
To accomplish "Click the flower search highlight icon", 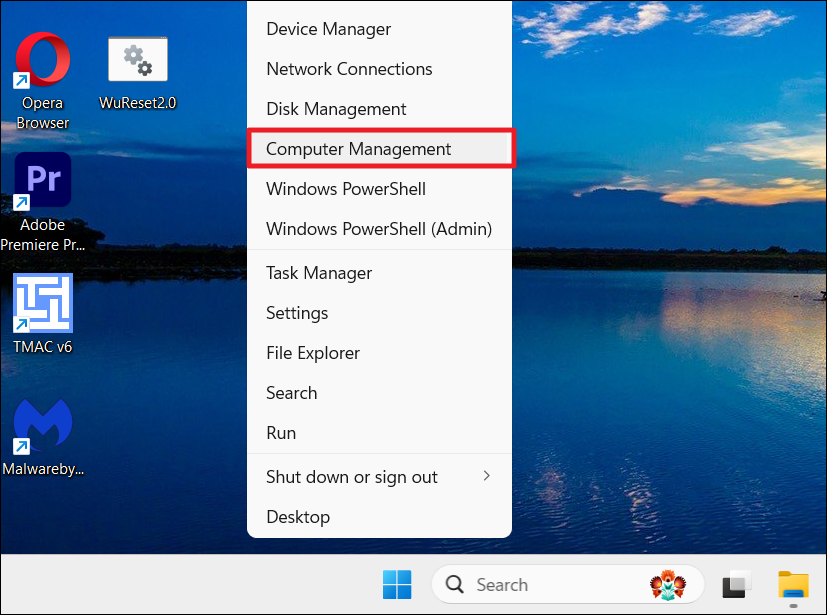I will click(668, 584).
